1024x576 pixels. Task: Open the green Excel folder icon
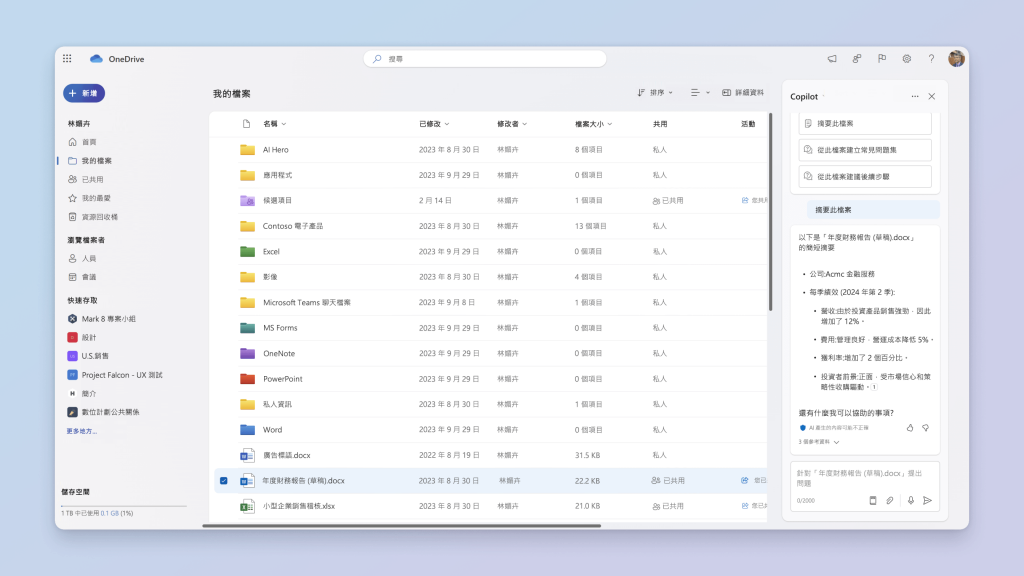click(248, 251)
